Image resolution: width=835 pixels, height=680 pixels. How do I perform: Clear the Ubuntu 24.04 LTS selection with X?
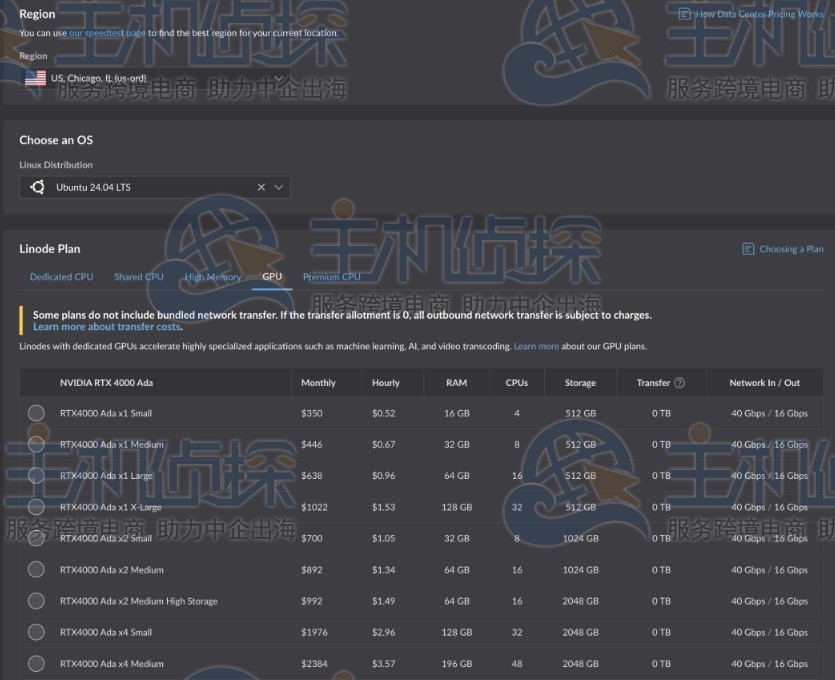click(x=261, y=187)
